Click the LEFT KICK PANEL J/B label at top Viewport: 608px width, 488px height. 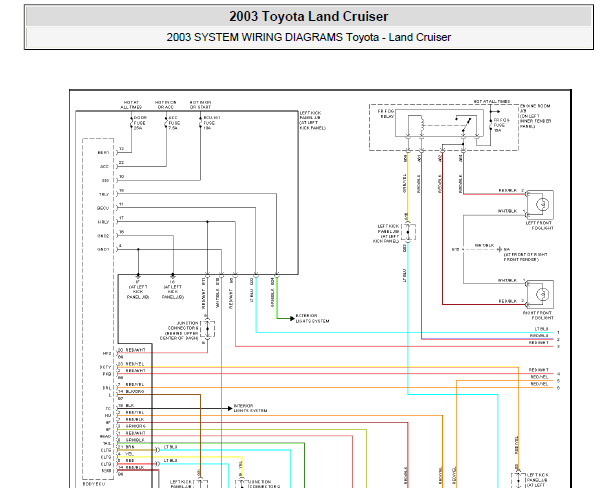click(x=313, y=120)
